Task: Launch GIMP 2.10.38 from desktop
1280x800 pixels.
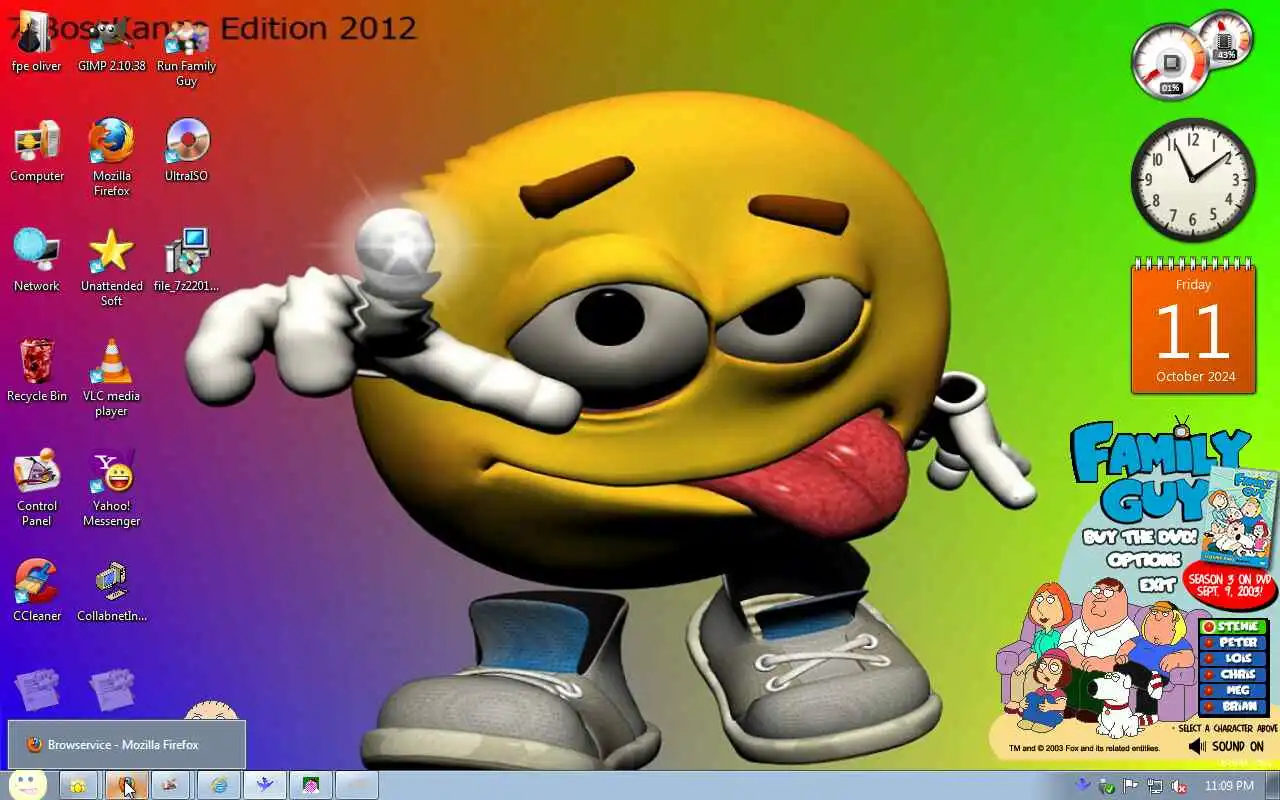Action: click(112, 42)
